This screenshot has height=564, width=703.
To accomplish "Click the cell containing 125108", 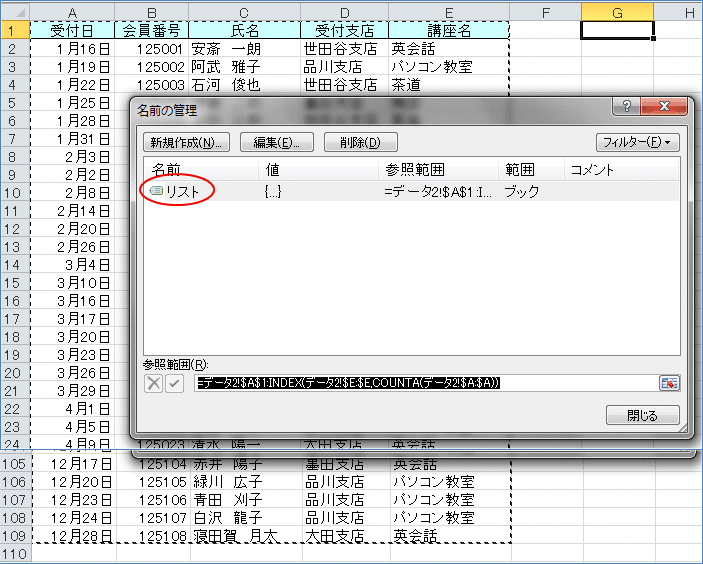I will [x=153, y=536].
